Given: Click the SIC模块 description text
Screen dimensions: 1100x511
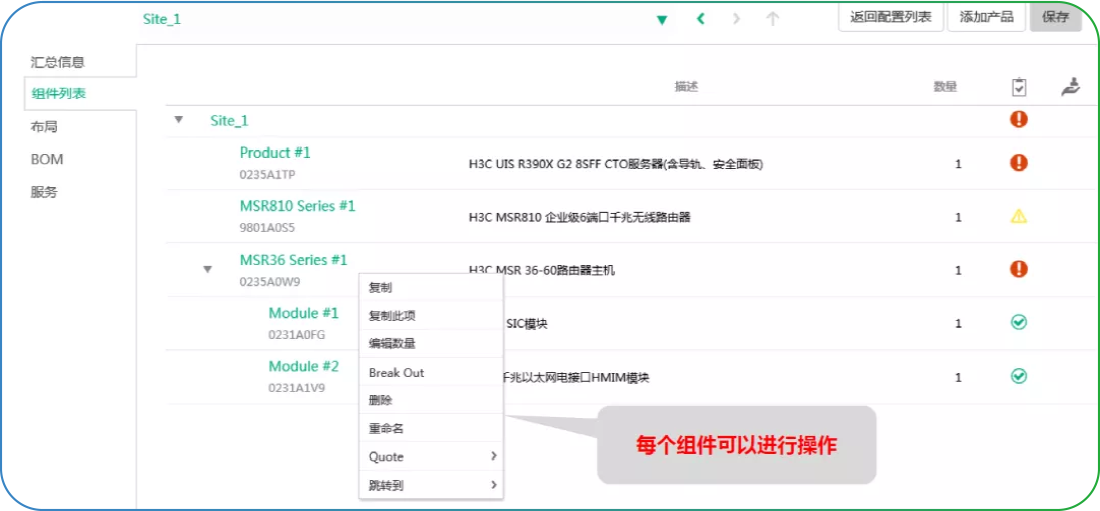Looking at the screenshot, I should tap(526, 324).
